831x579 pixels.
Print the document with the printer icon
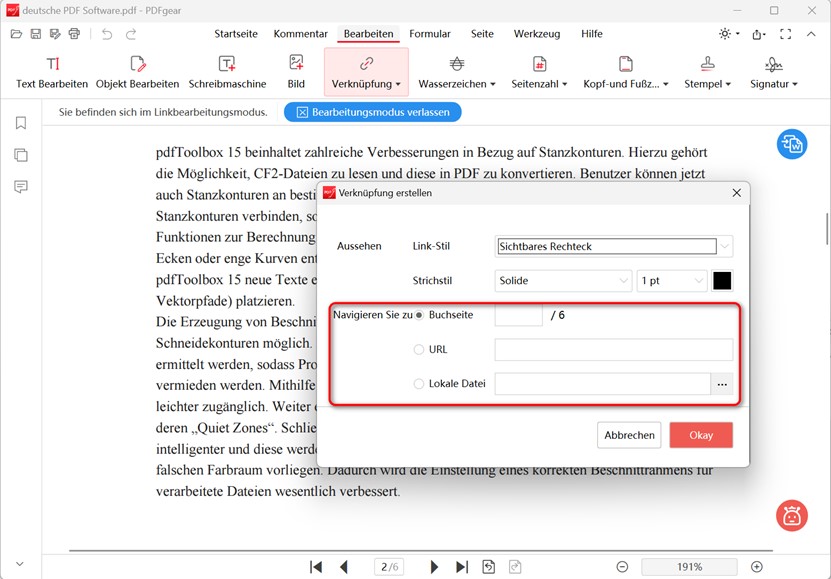74,34
